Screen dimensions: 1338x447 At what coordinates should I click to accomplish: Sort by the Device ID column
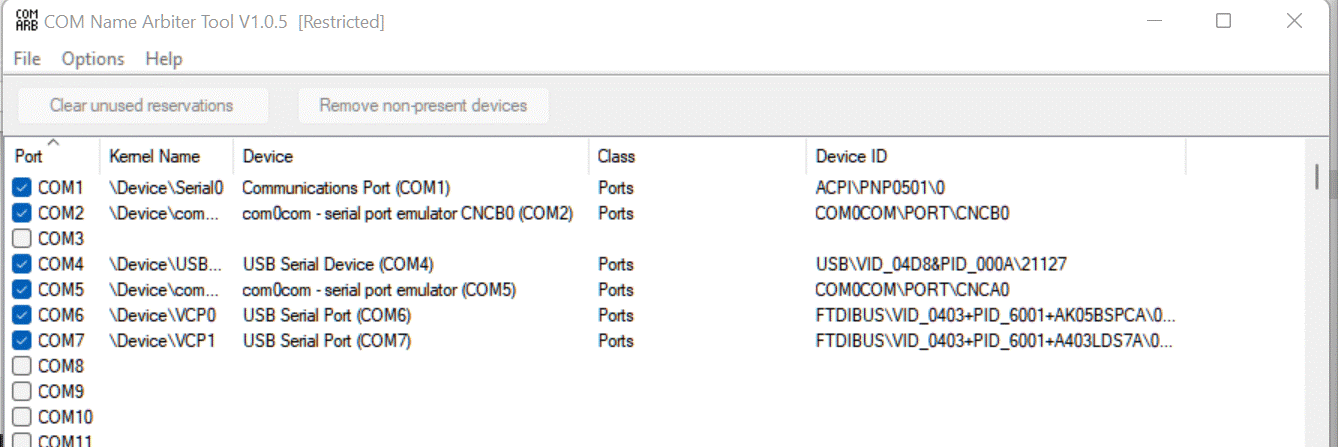pyautogui.click(x=851, y=157)
